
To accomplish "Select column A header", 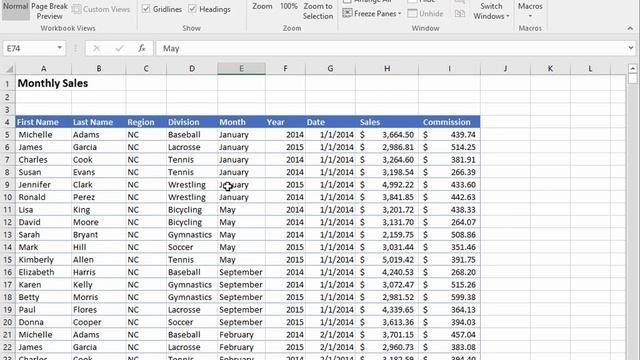I will pos(43,69).
